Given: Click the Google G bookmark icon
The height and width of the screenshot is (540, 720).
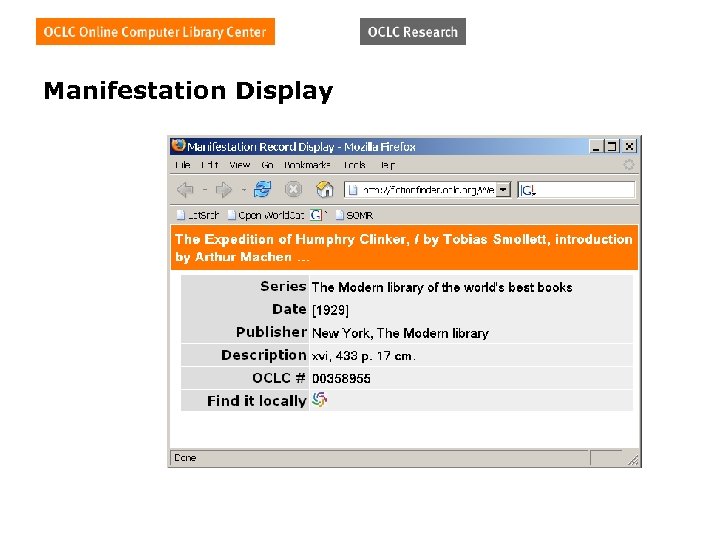Looking at the screenshot, I should 316,214.
